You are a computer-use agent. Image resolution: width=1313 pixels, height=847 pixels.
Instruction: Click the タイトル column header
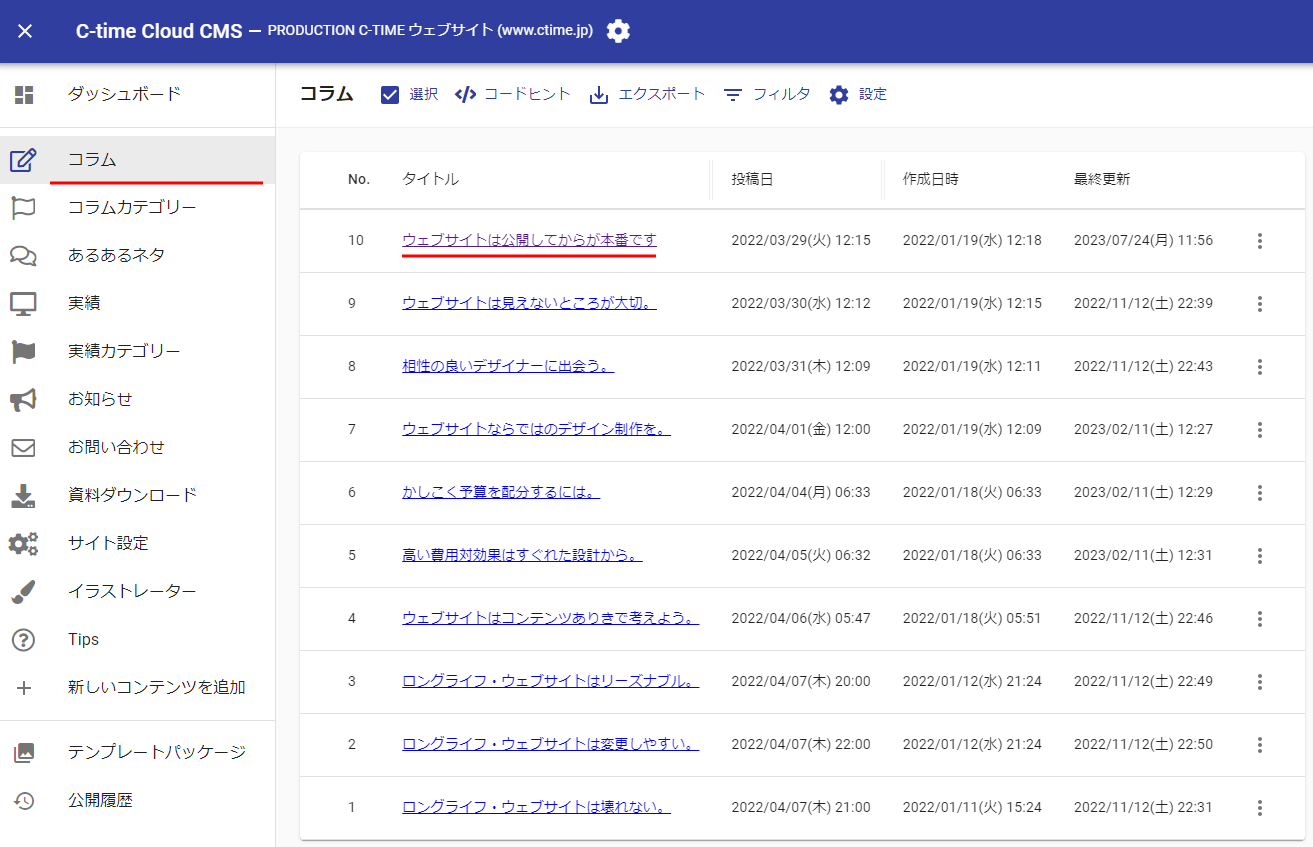point(431,179)
